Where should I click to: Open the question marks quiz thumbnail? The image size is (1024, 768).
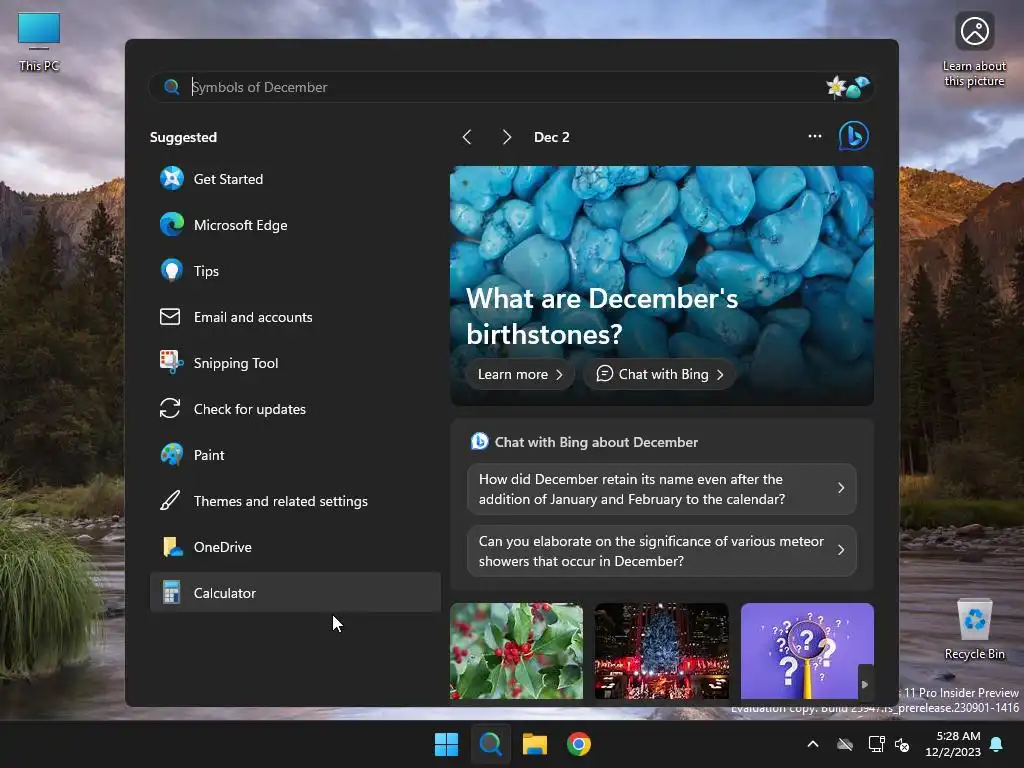pyautogui.click(x=807, y=651)
